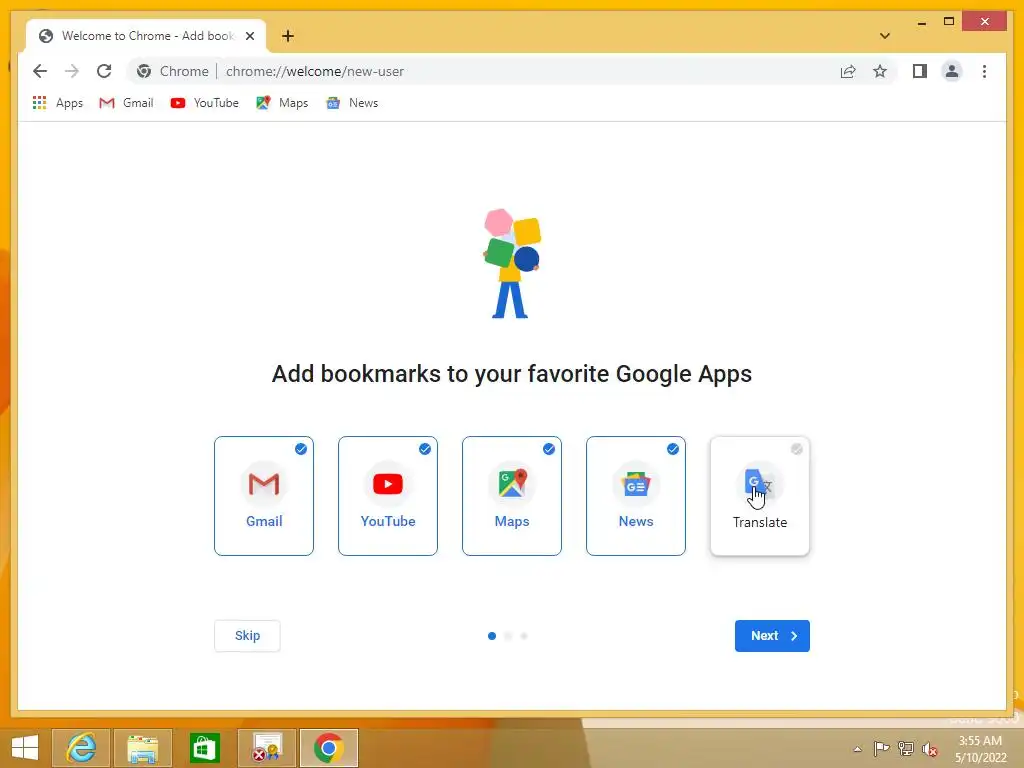Minimize the Chrome window
The height and width of the screenshot is (768, 1024).
coord(921,22)
